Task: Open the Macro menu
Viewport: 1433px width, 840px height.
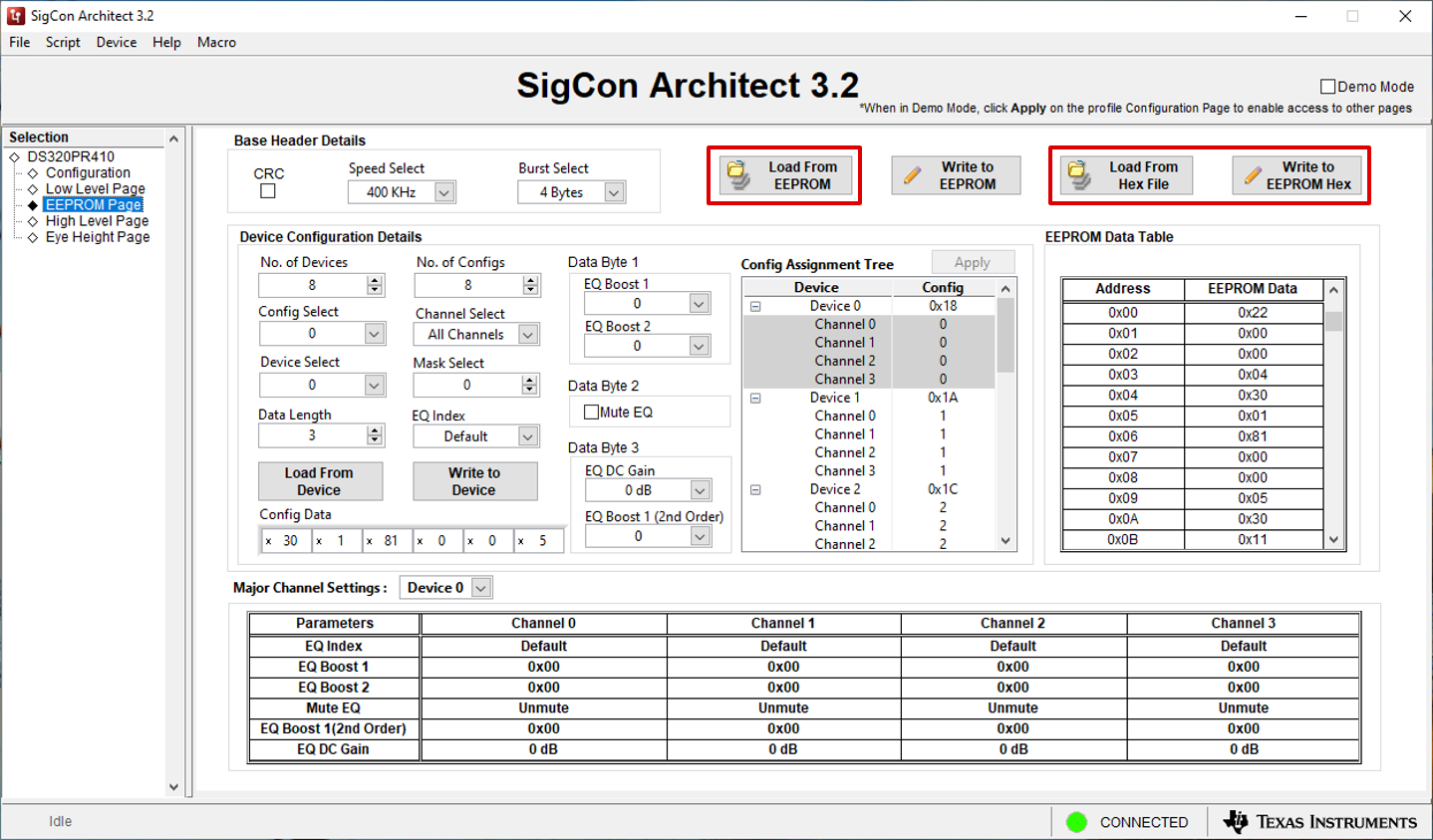Action: pyautogui.click(x=216, y=42)
